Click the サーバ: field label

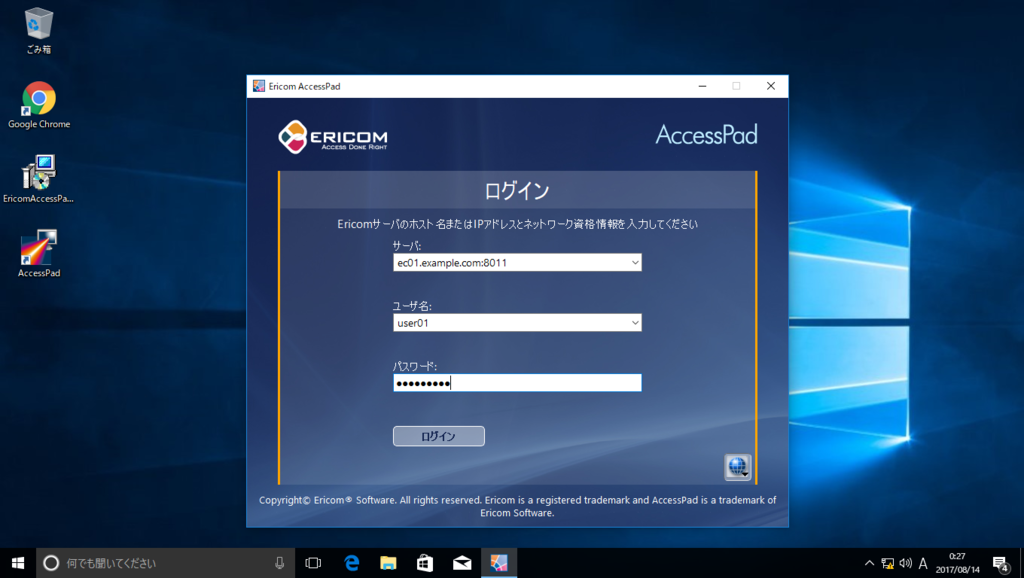406,246
